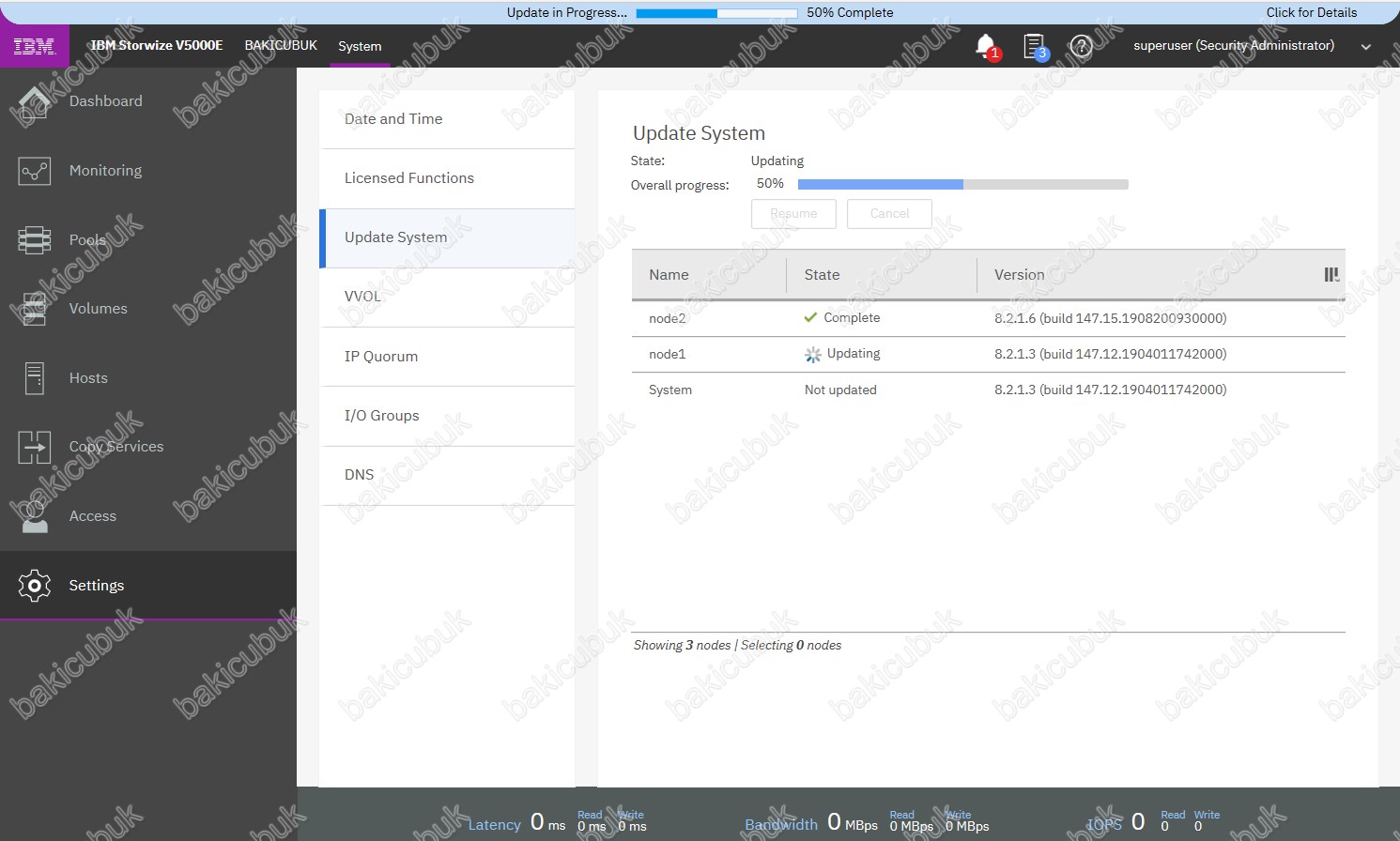This screenshot has width=1400, height=841.
Task: Open Hosts using the server icon
Action: pyautogui.click(x=35, y=378)
